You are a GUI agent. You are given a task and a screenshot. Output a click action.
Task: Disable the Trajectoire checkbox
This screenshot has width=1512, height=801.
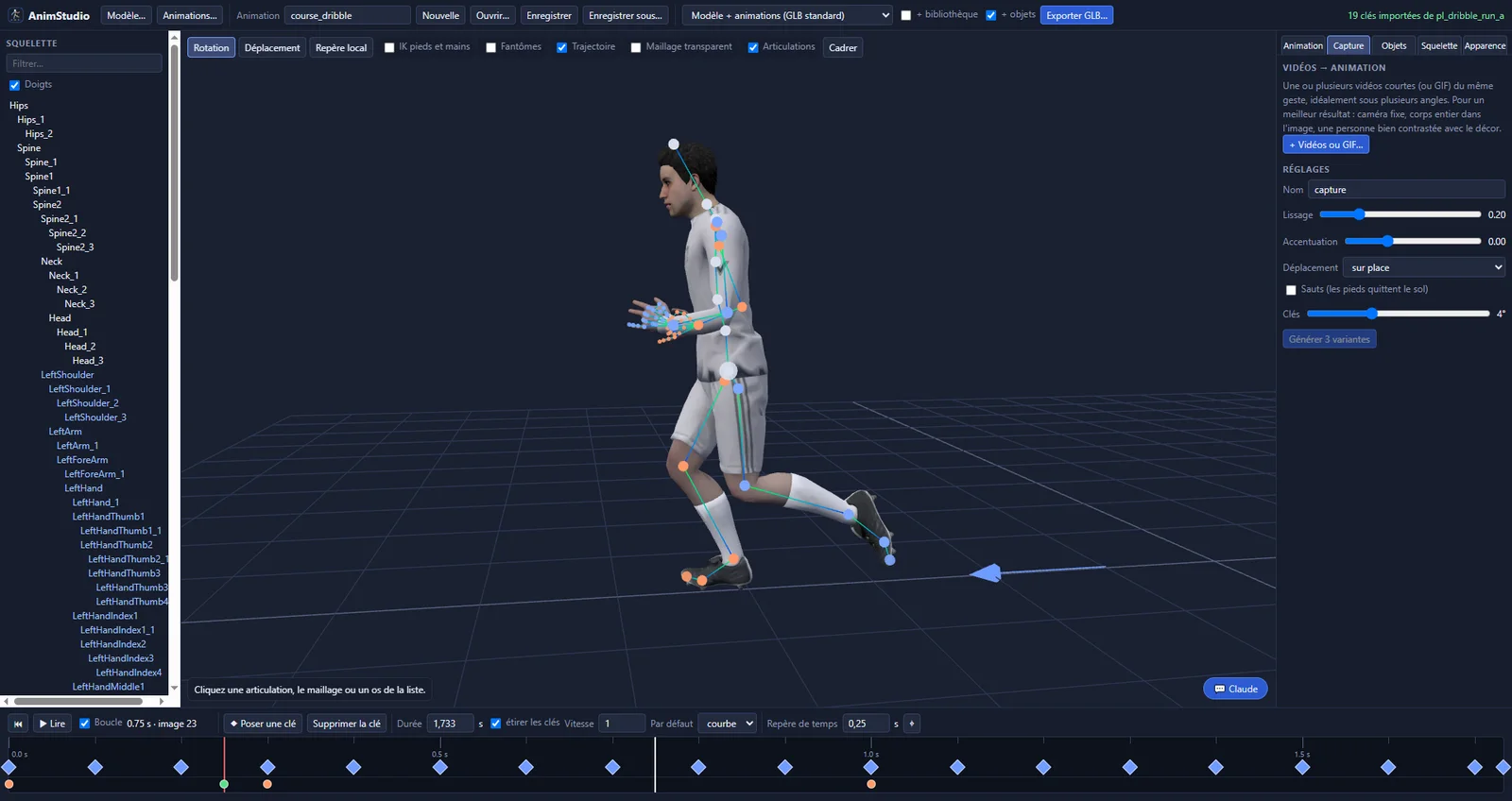pyautogui.click(x=562, y=47)
